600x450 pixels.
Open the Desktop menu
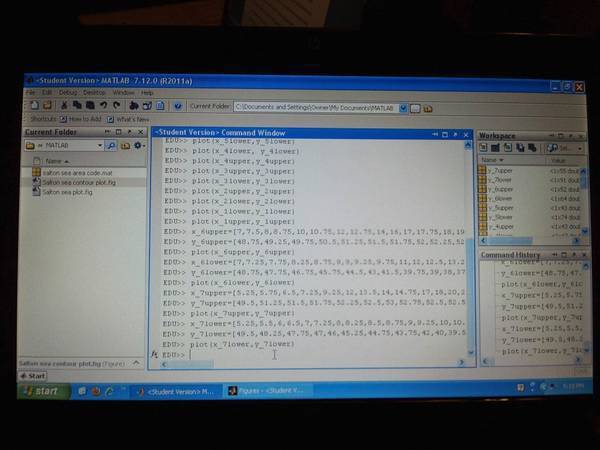tap(94, 93)
